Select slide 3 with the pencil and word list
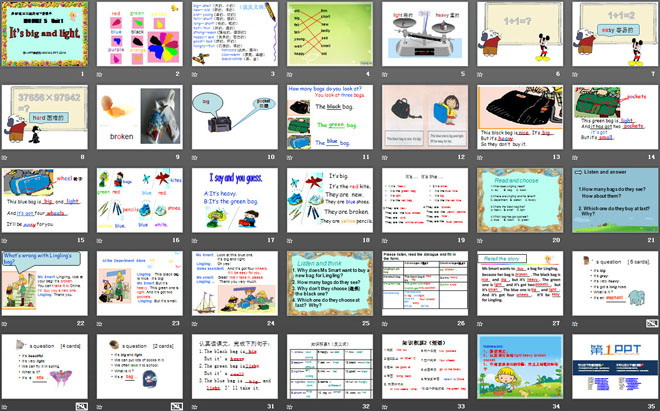Screen dimensions: 660x411 (x=235, y=34)
